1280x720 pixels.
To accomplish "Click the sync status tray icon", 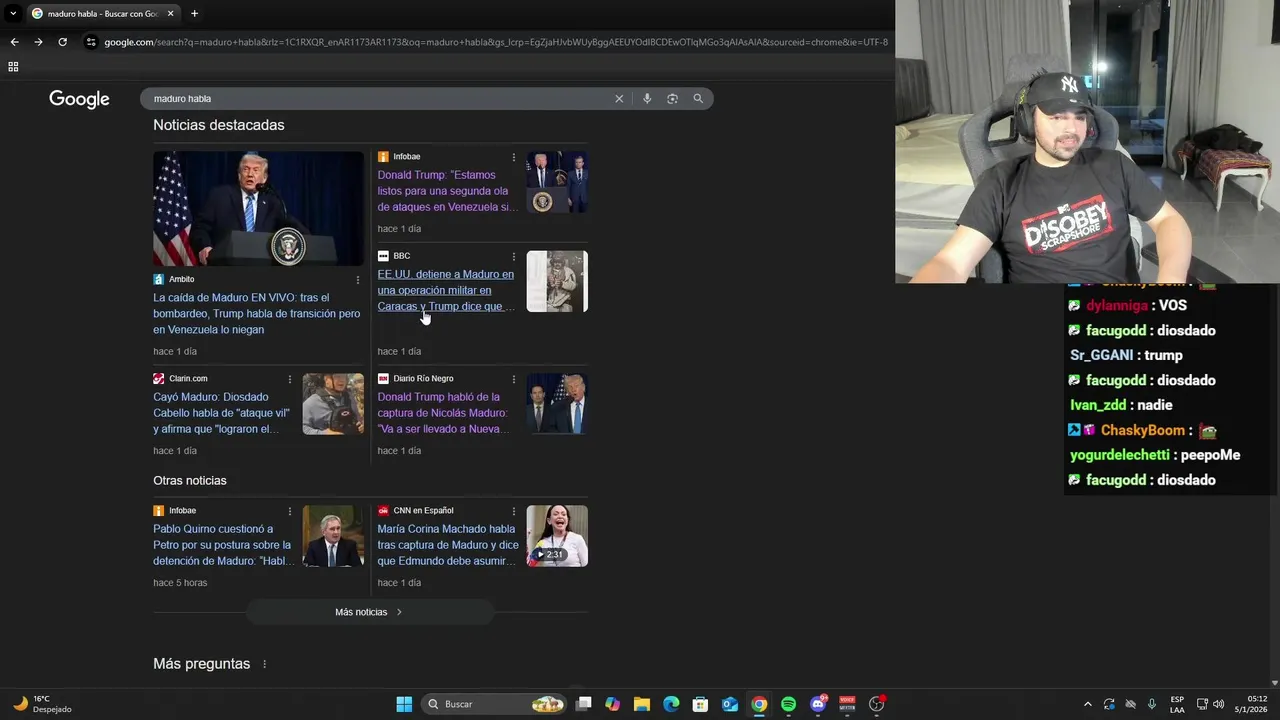I will click(x=1109, y=704).
